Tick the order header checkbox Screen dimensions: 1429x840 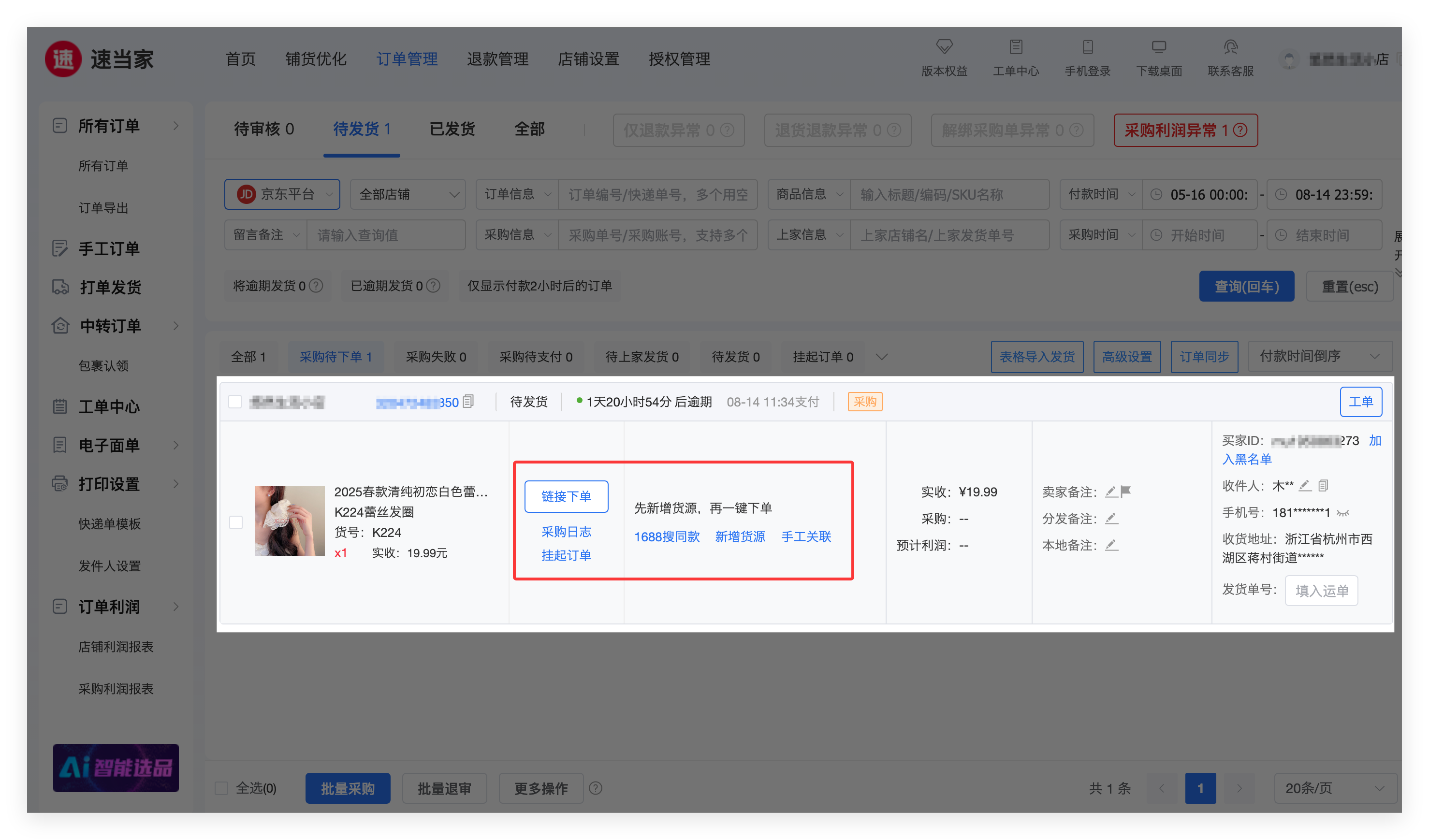(235, 402)
